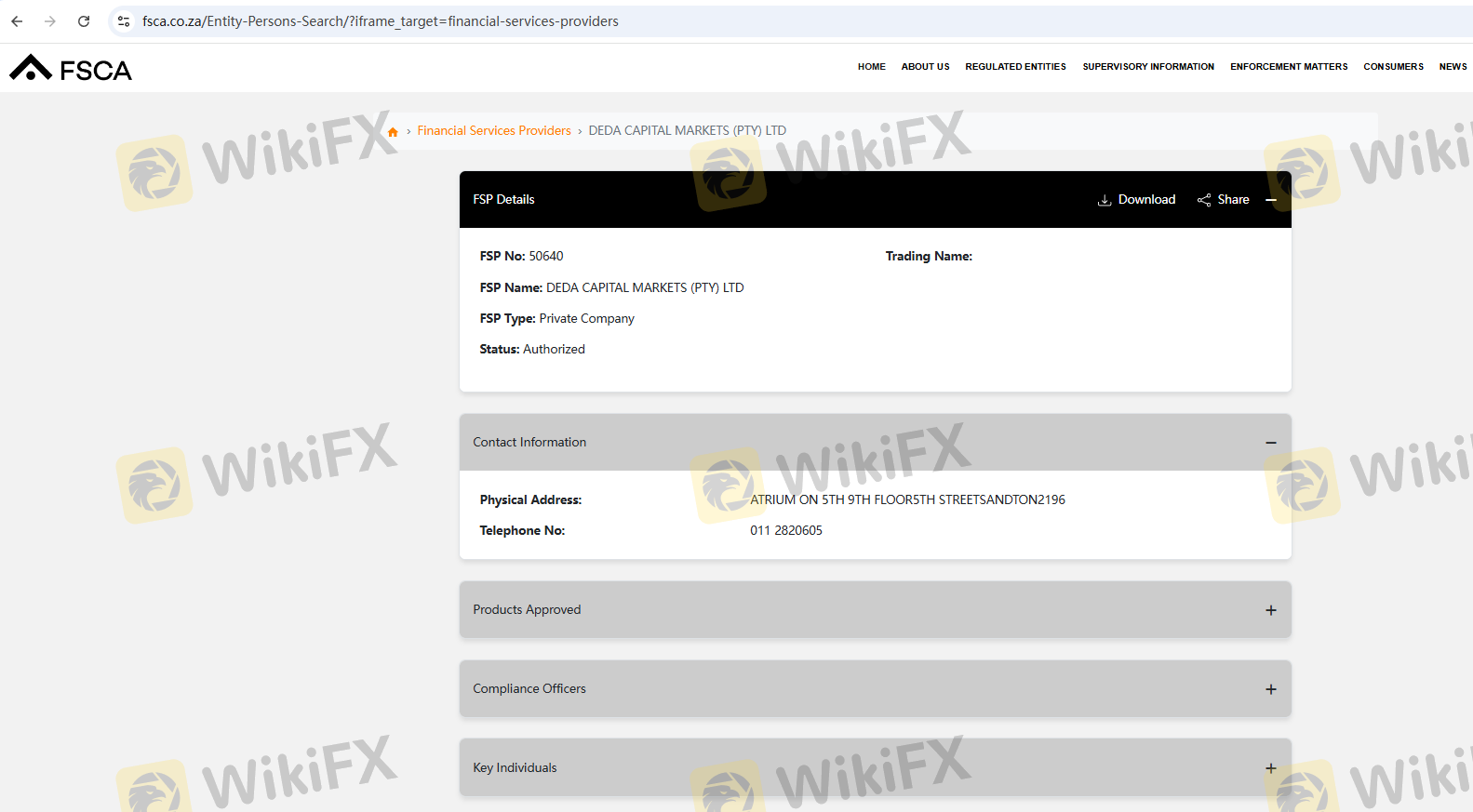The image size is (1473, 812).
Task: Expand the Compliance Officers section
Action: point(1271,689)
